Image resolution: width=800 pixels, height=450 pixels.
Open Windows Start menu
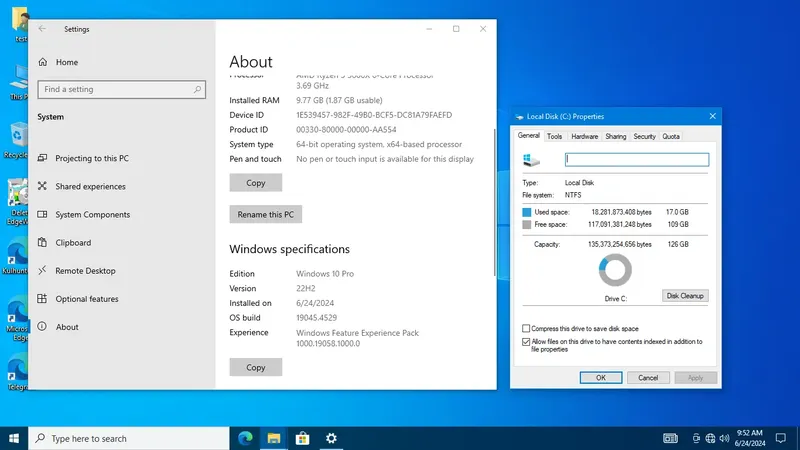click(x=14, y=438)
